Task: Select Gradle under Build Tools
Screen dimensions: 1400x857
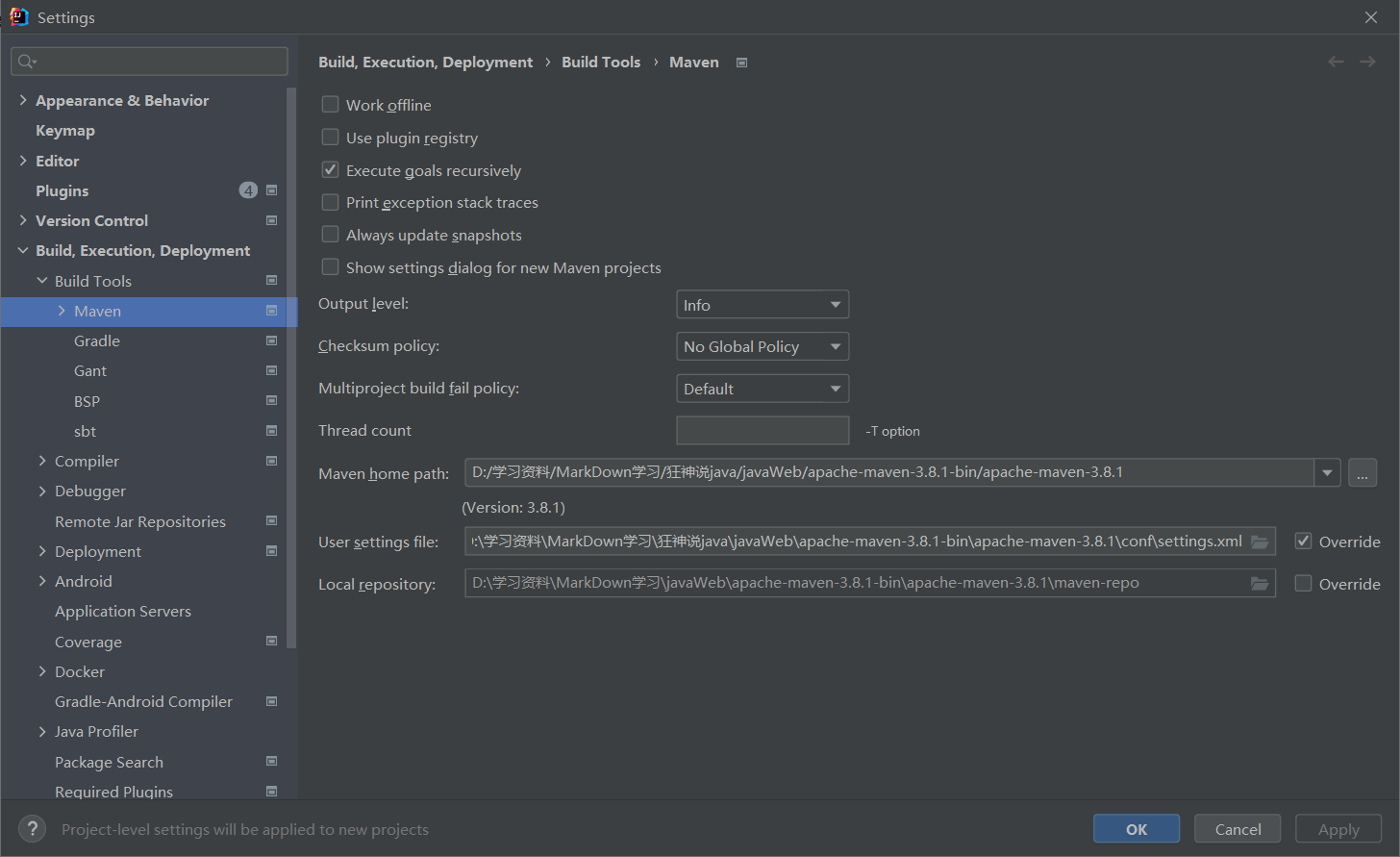Action: 97,341
